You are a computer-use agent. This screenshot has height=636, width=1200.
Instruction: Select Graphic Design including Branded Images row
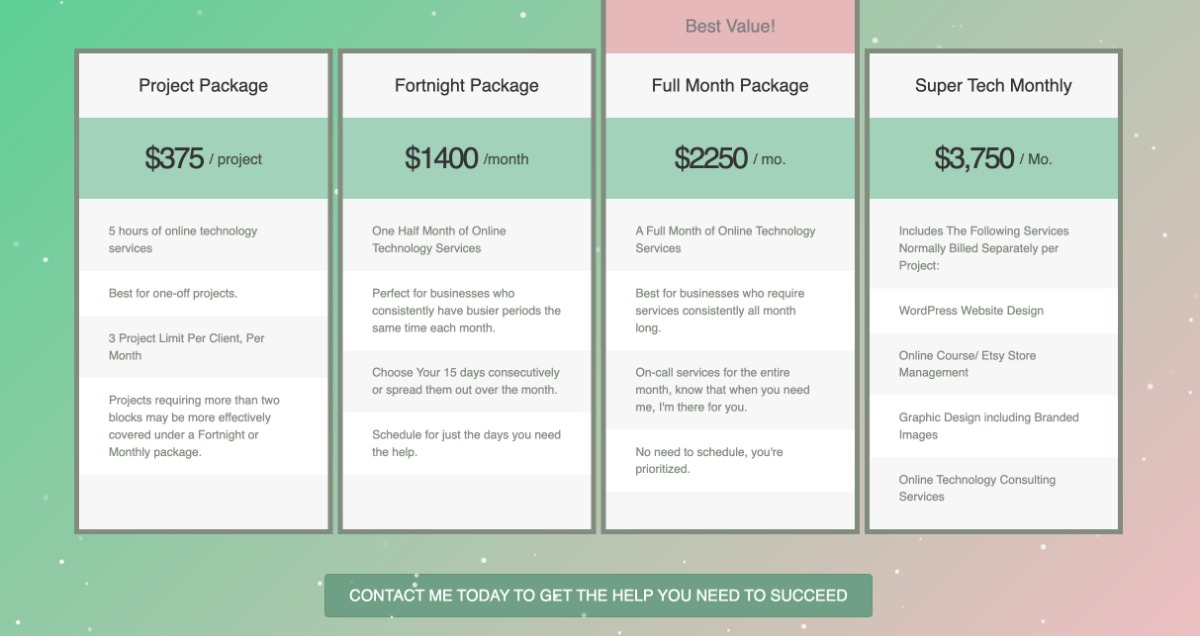[x=988, y=426]
